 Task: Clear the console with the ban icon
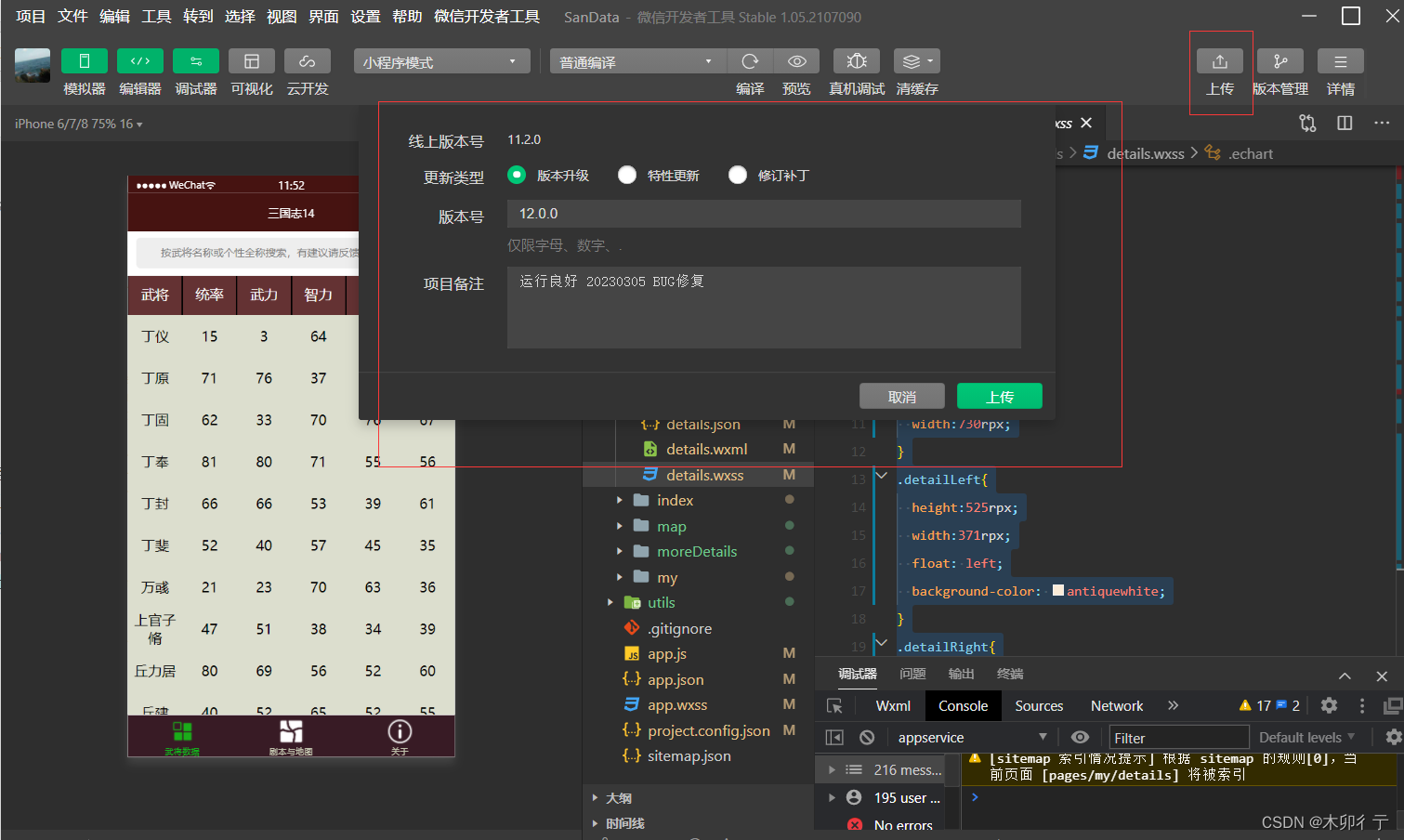(x=867, y=738)
